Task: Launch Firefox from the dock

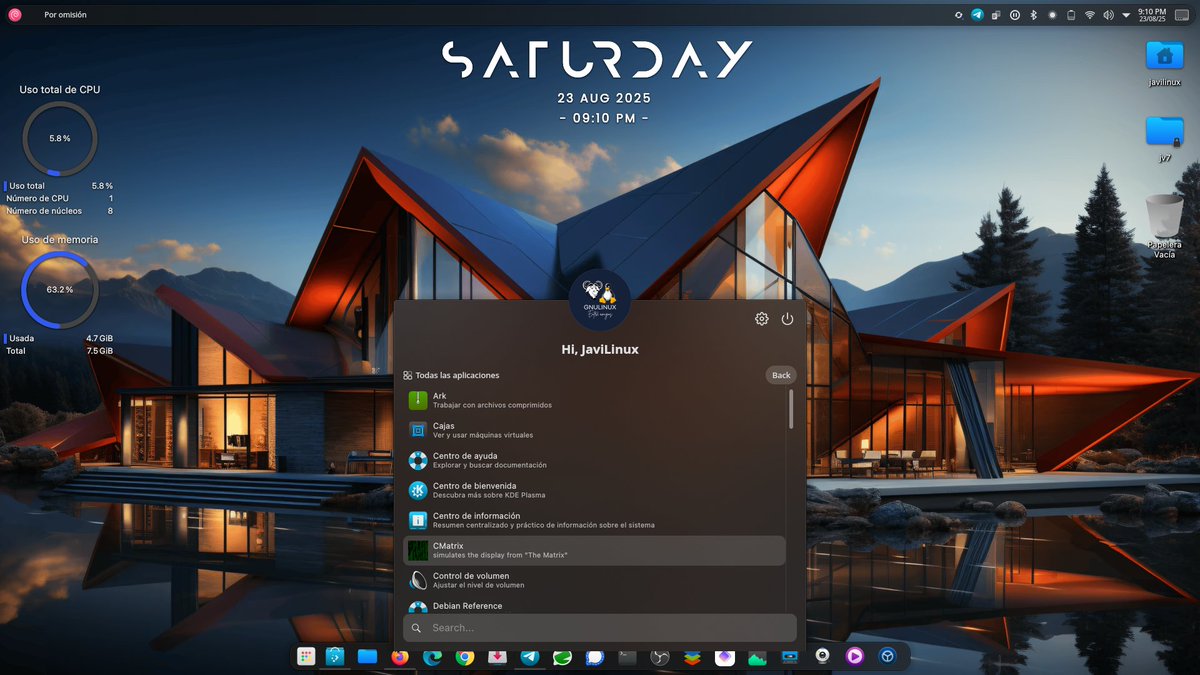Action: point(400,657)
